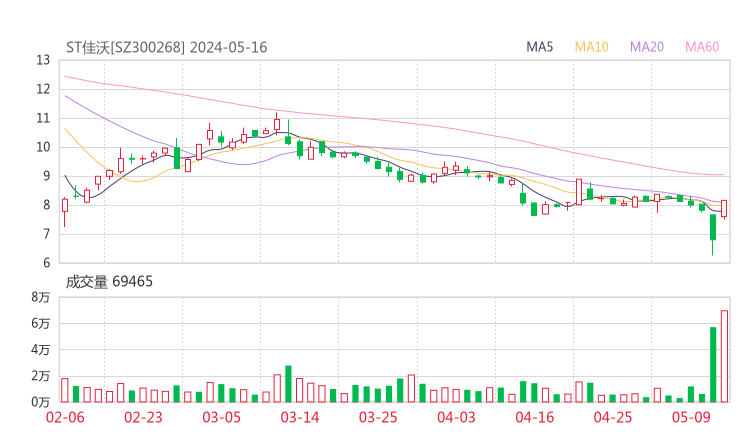Image resolution: width=740 pixels, height=440 pixels.
Task: Select the tallest red volume bar at far right
Action: point(724,356)
